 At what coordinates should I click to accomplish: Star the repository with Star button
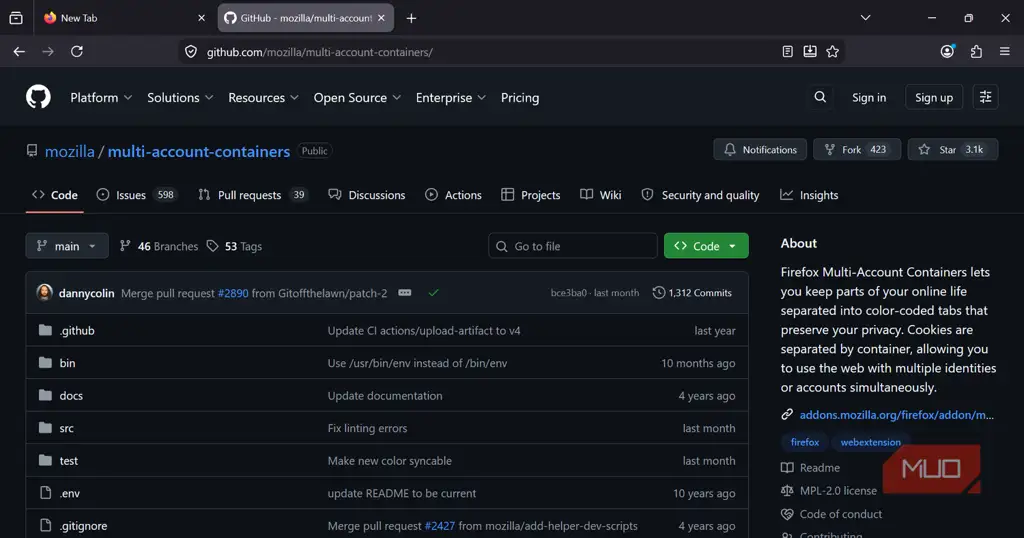pyautogui.click(x=953, y=150)
